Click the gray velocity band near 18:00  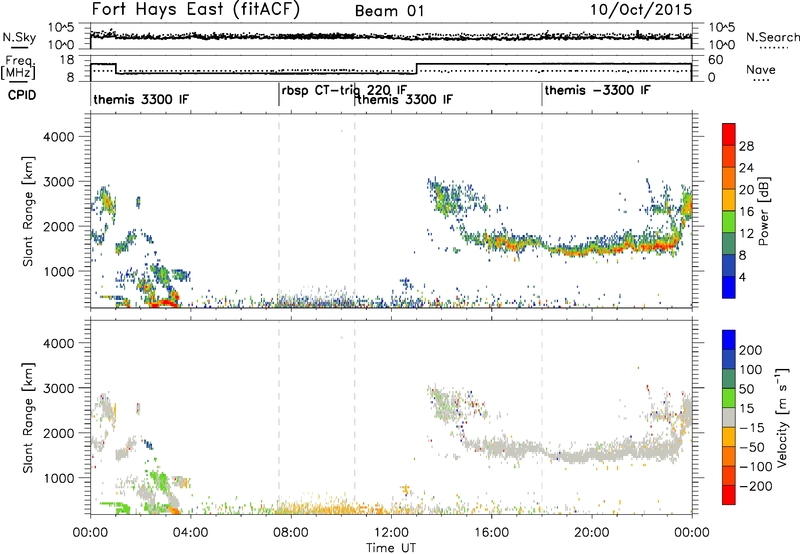point(542,449)
